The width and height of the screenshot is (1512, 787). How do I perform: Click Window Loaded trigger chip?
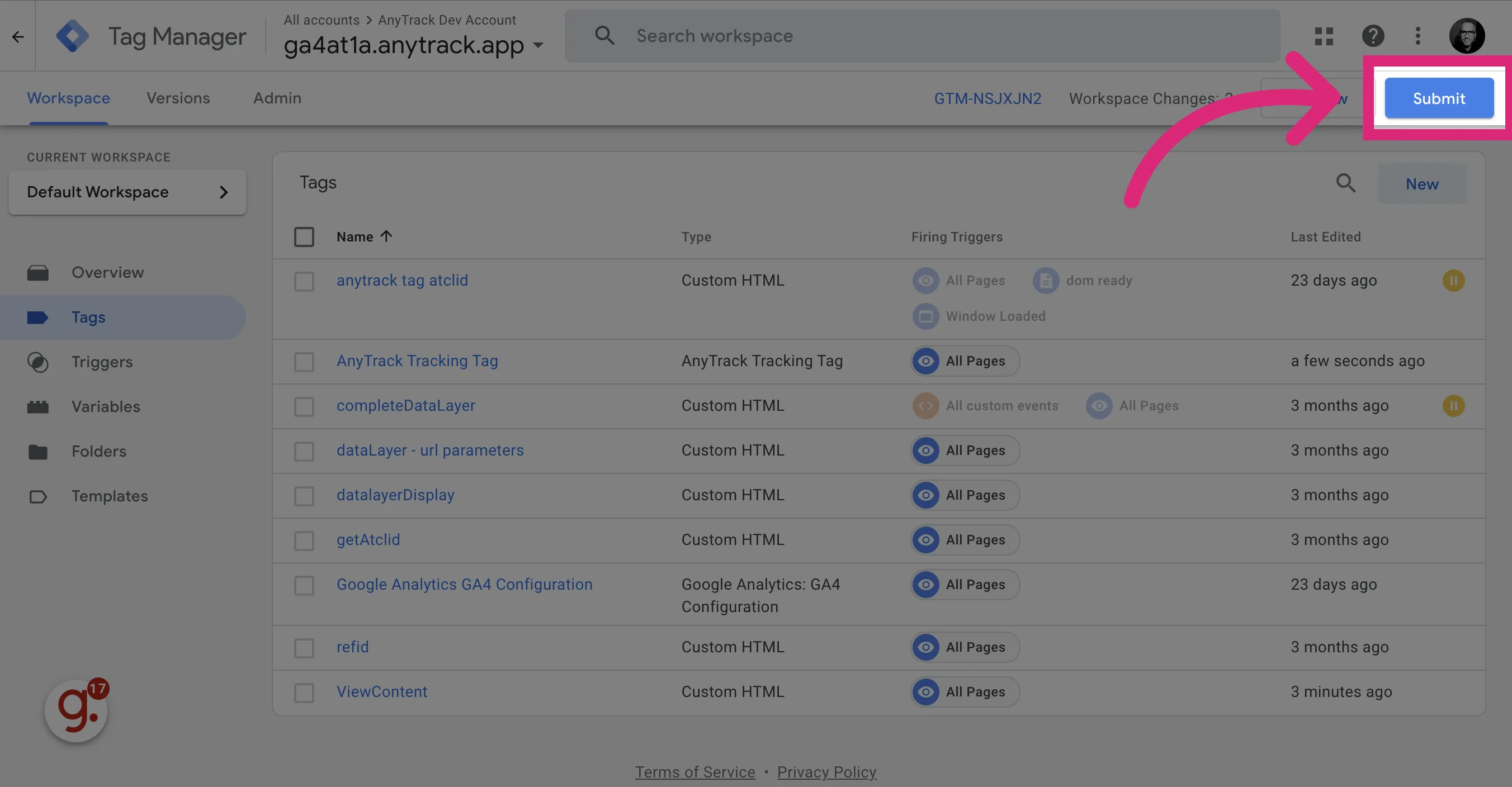[979, 316]
